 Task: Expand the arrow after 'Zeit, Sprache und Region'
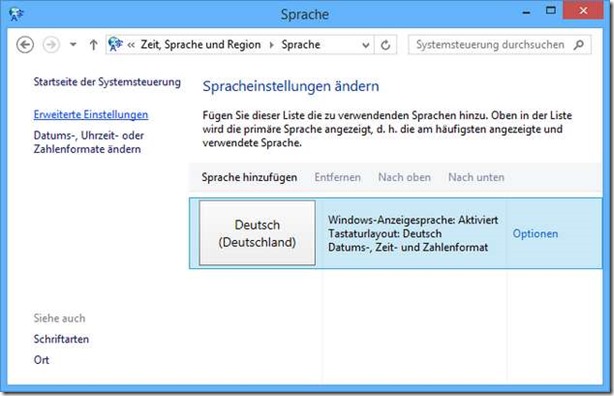(271, 45)
